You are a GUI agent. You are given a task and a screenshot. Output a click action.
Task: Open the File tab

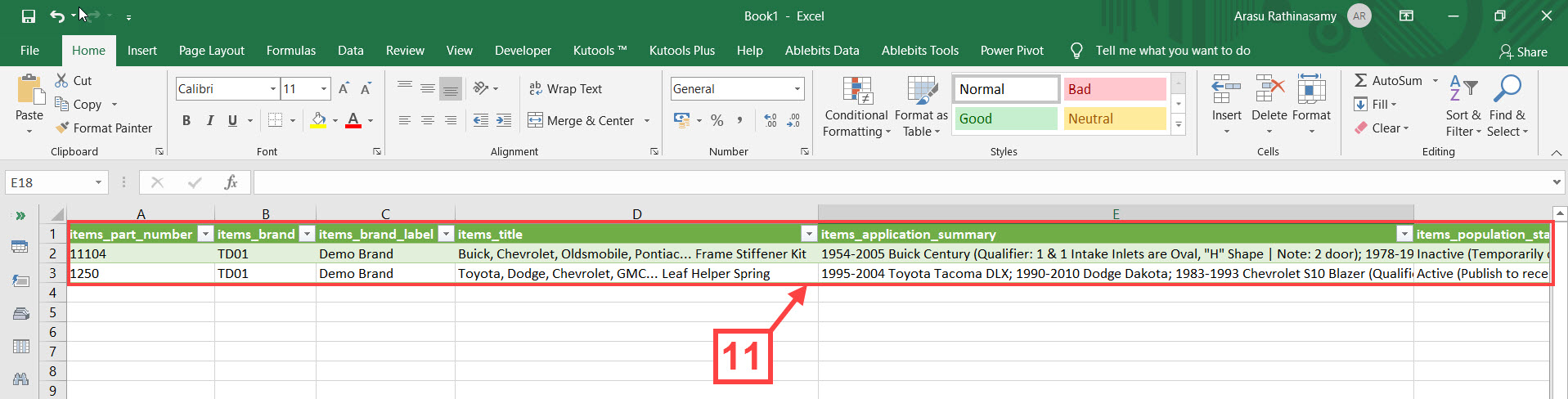pyautogui.click(x=29, y=50)
